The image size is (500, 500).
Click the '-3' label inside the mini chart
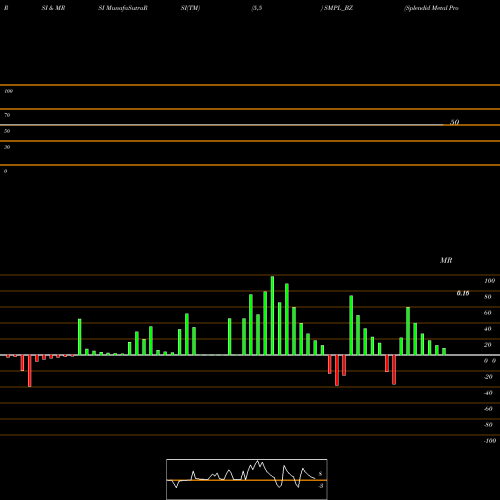(x=320, y=486)
